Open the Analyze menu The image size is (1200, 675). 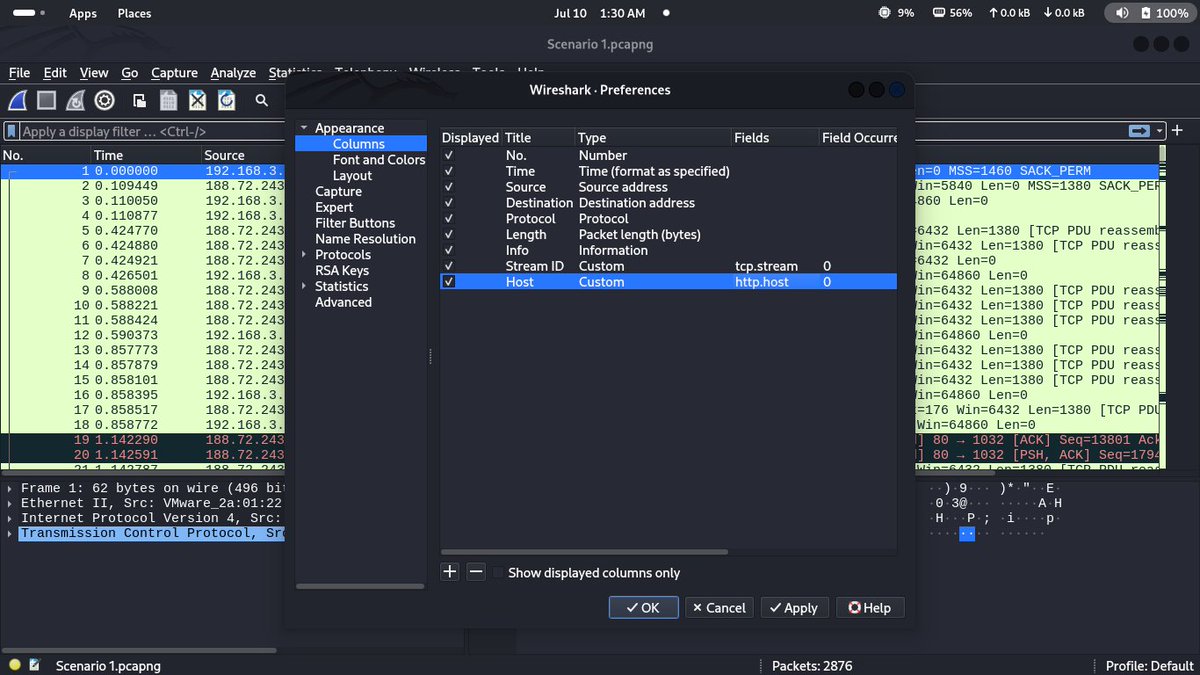[233, 73]
